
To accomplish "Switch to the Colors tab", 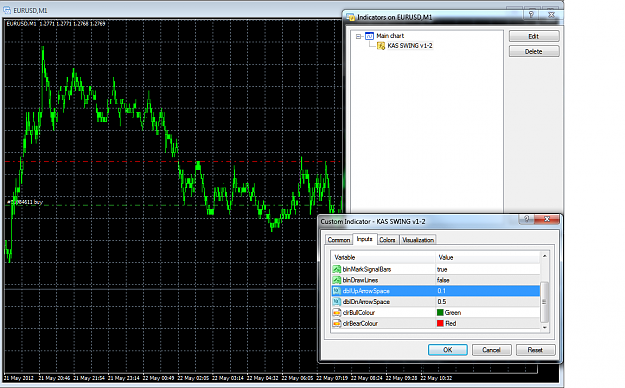I will (x=387, y=240).
